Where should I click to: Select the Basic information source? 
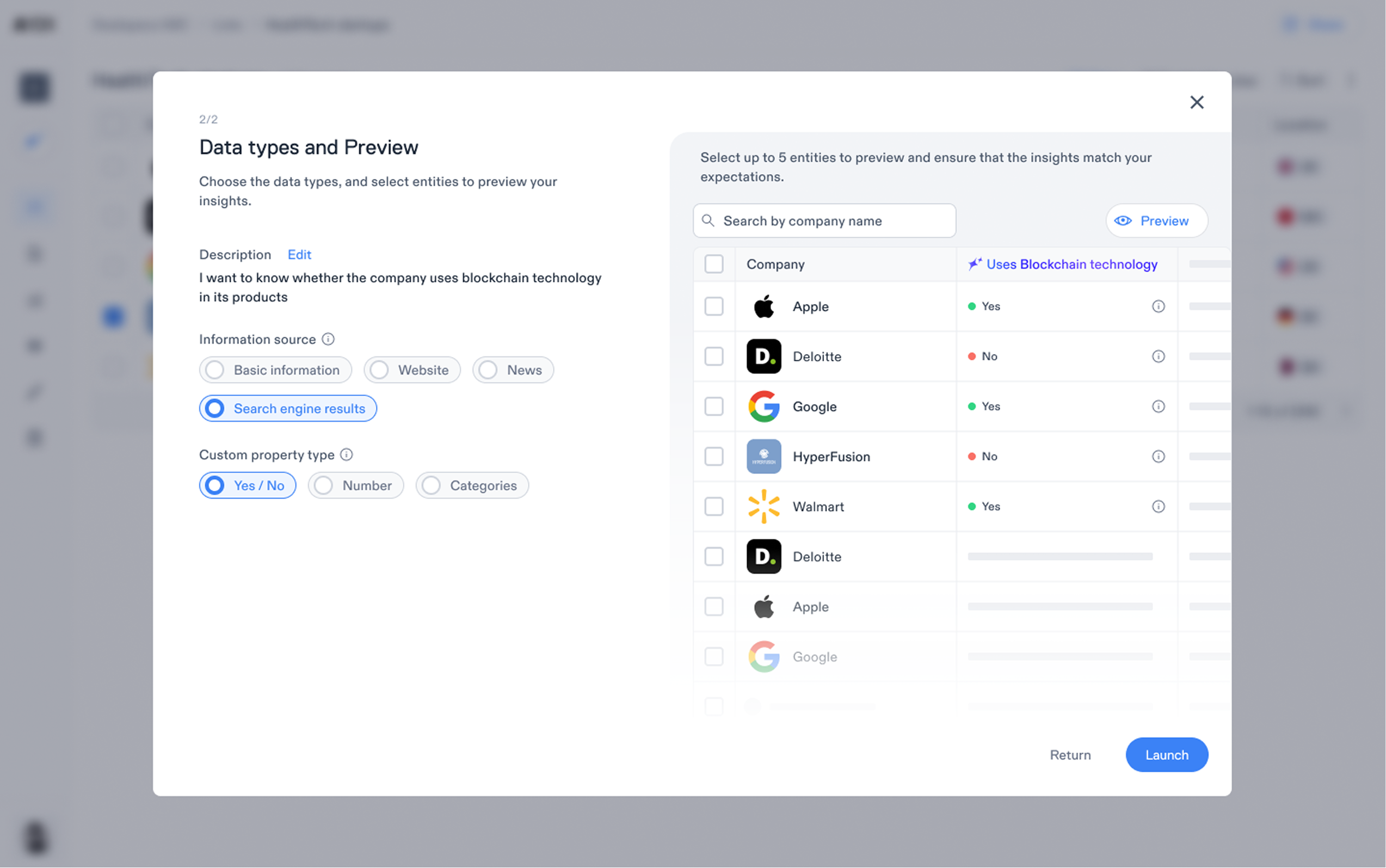pyautogui.click(x=275, y=370)
